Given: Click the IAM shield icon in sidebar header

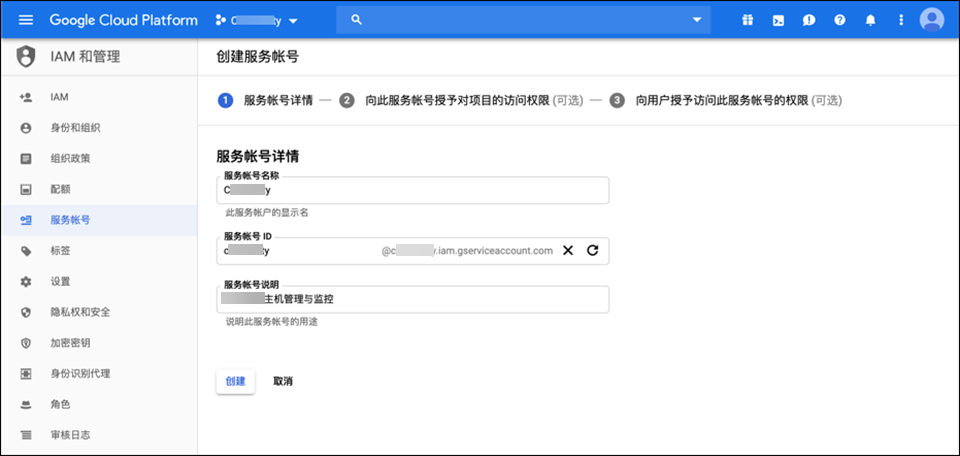Looking at the screenshot, I should coord(26,57).
